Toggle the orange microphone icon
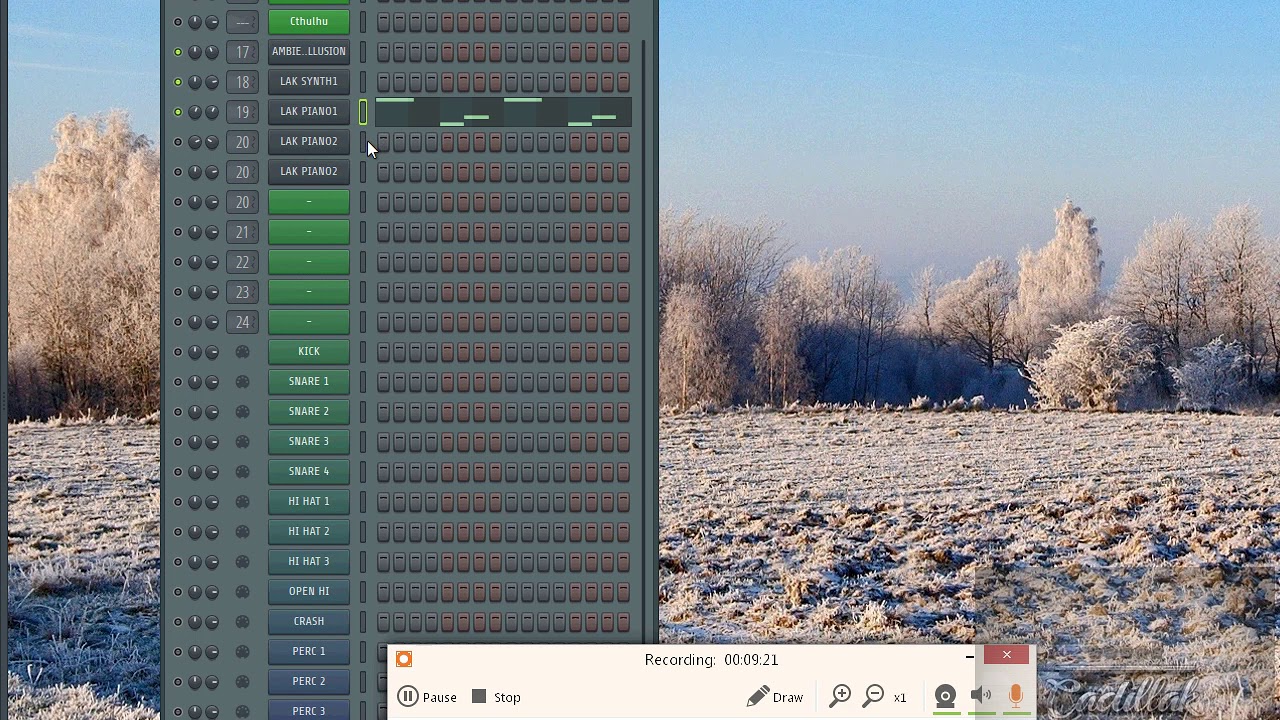Image resolution: width=1280 pixels, height=720 pixels. pos(1016,696)
